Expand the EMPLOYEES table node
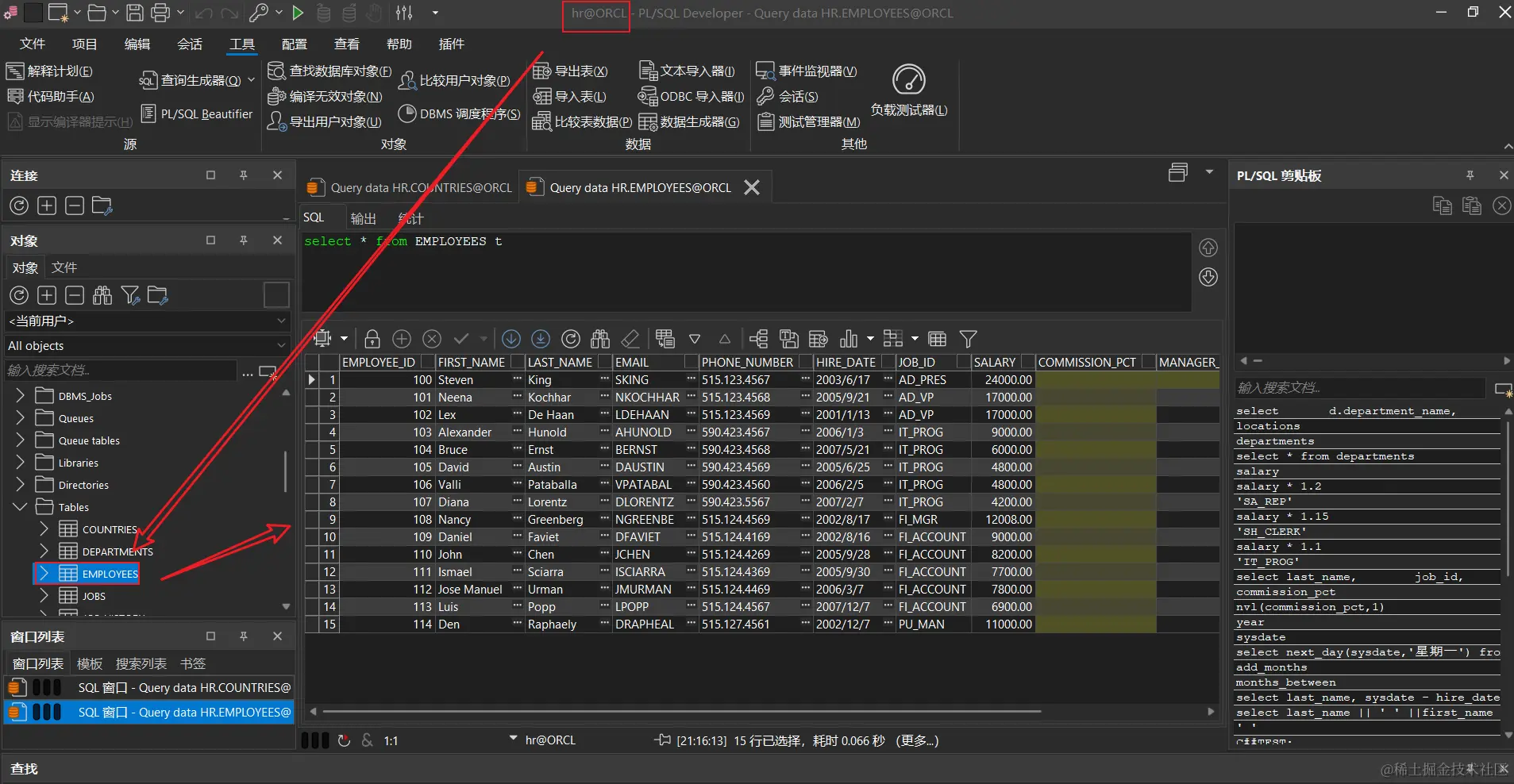The image size is (1514, 784). coord(44,574)
